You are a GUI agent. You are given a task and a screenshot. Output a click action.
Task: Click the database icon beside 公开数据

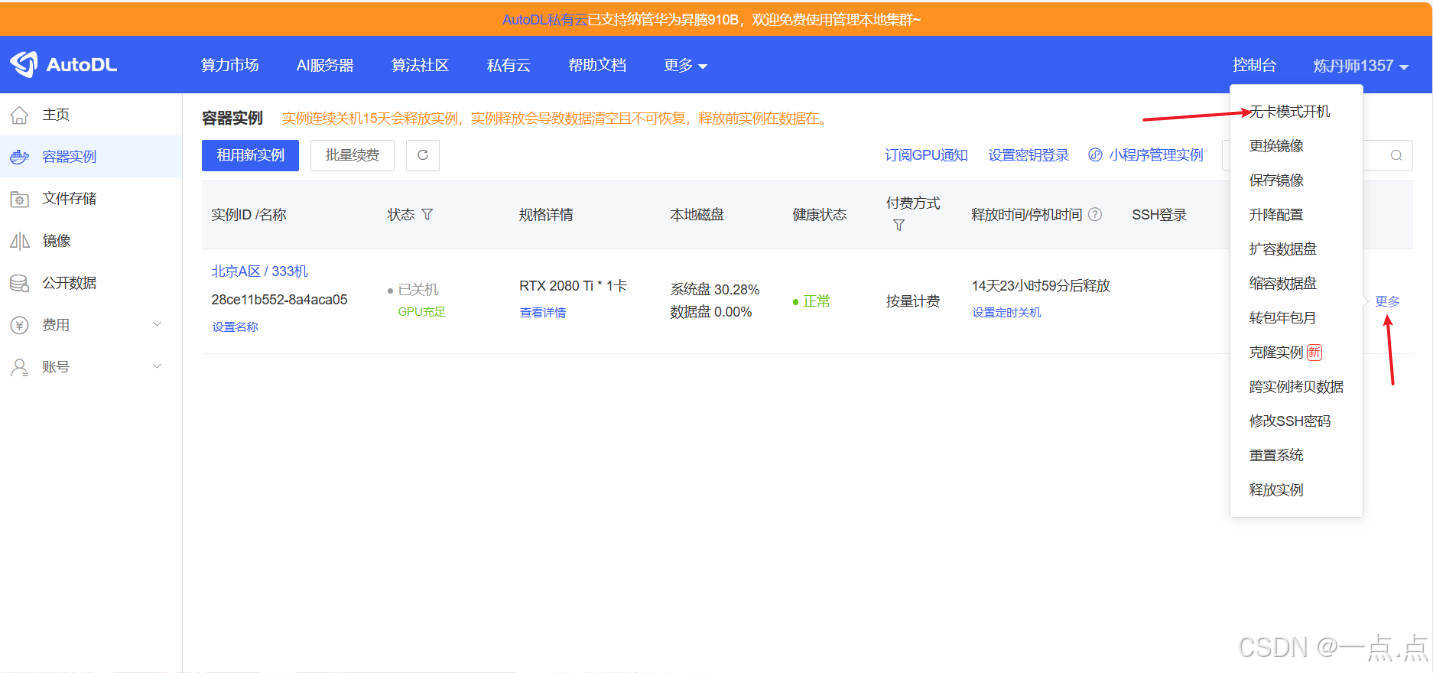pos(19,283)
